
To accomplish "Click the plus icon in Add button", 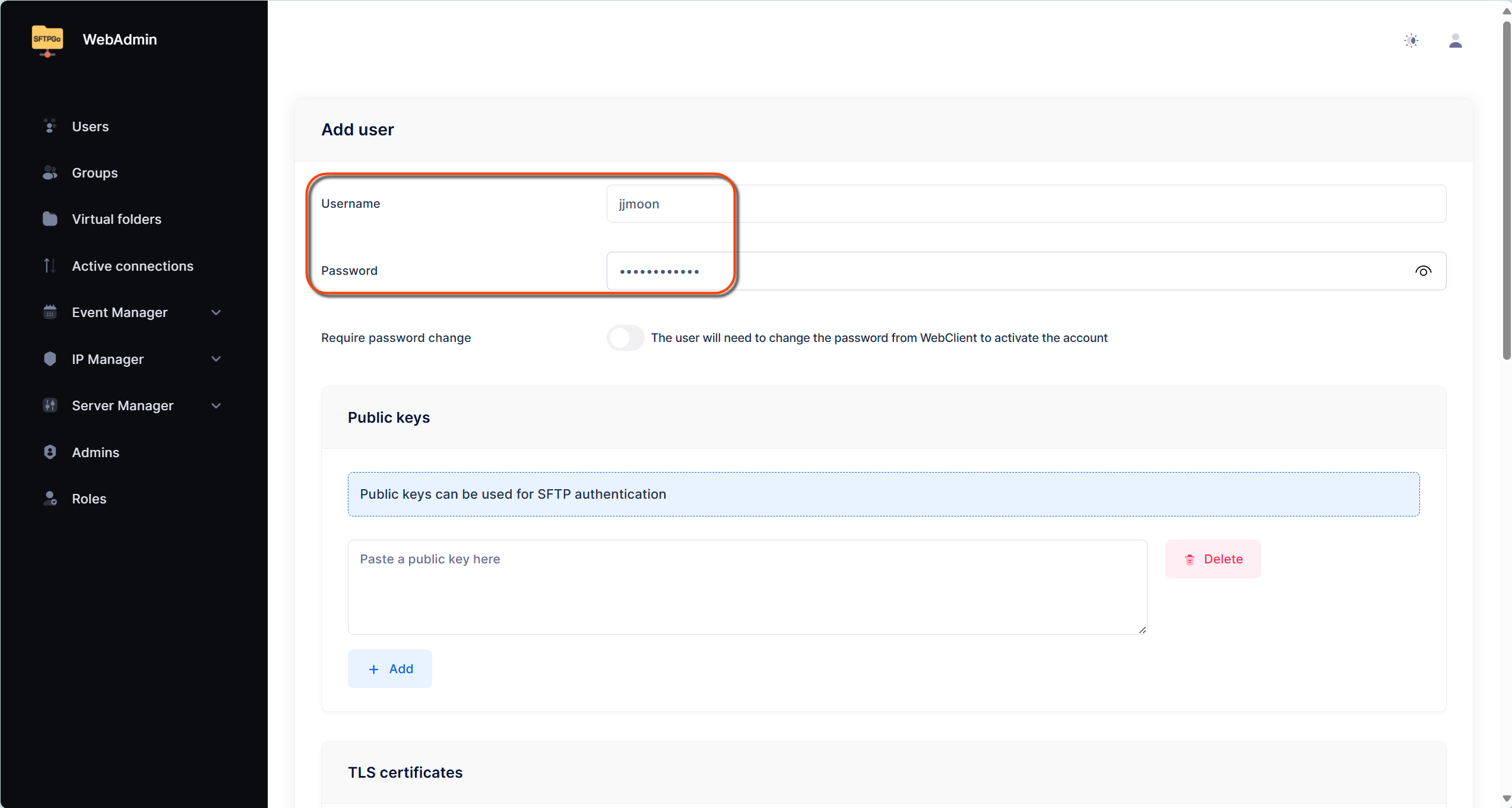I will [x=373, y=669].
